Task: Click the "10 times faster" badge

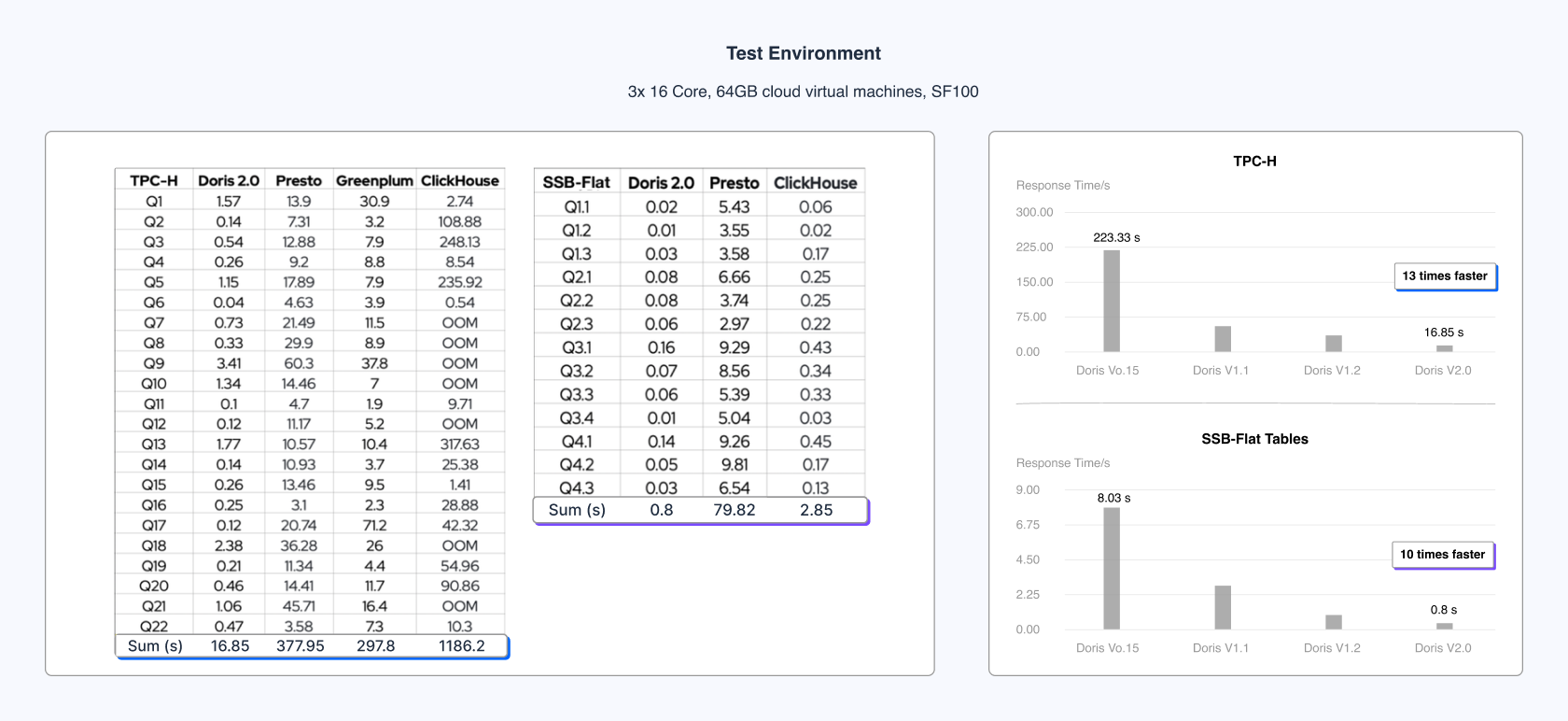Action: (x=1443, y=555)
